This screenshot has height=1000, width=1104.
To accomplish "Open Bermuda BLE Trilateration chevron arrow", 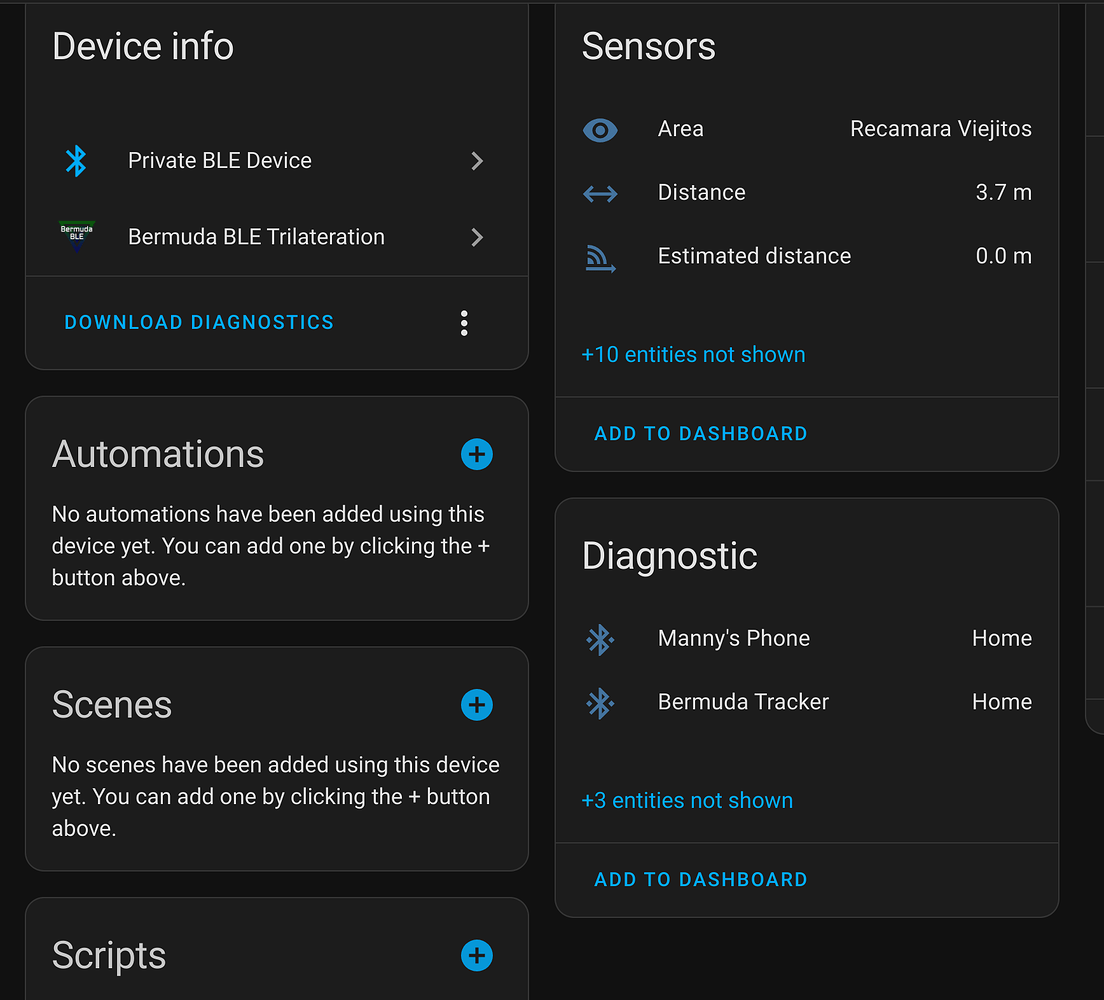I will coord(477,237).
